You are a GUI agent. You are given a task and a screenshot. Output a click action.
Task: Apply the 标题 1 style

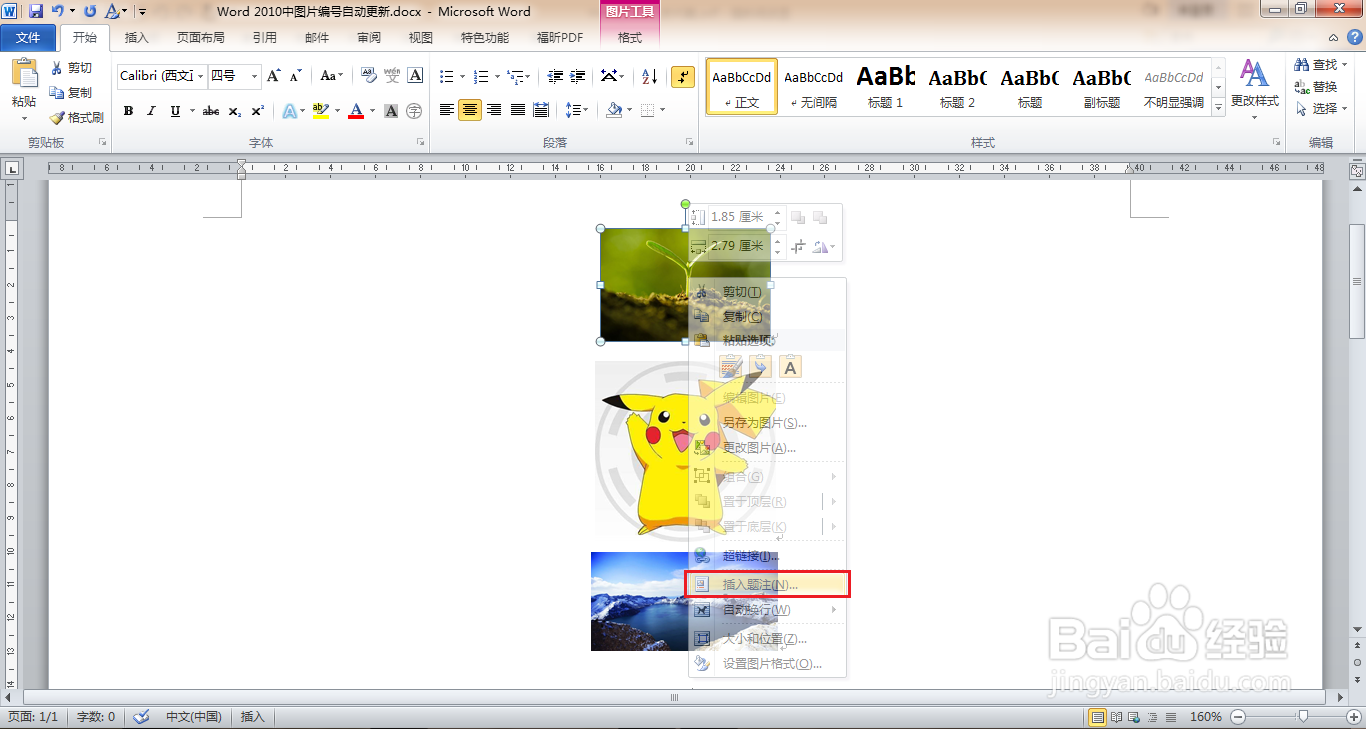[885, 86]
